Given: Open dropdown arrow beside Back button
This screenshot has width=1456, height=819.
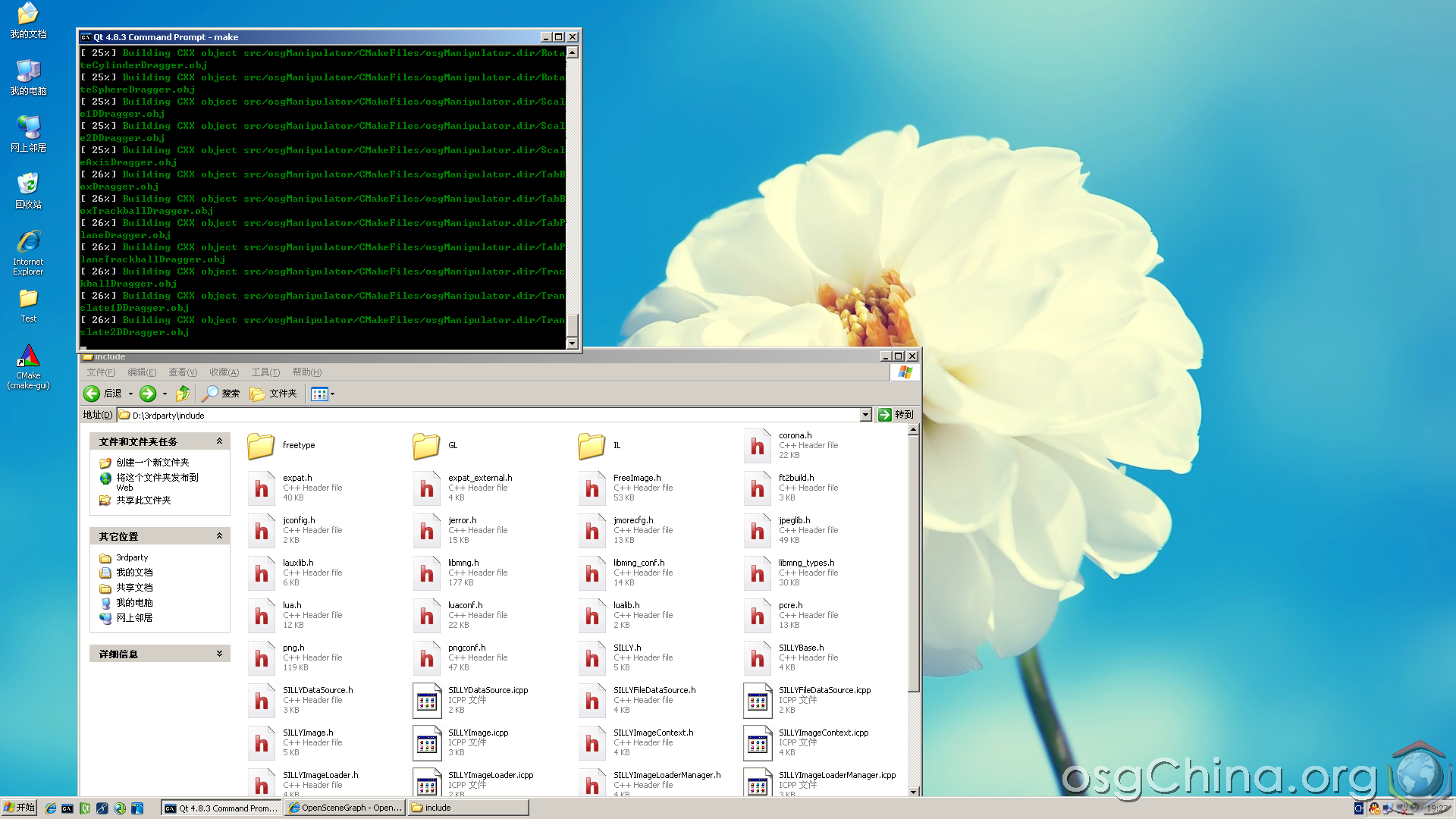Looking at the screenshot, I should [x=130, y=394].
